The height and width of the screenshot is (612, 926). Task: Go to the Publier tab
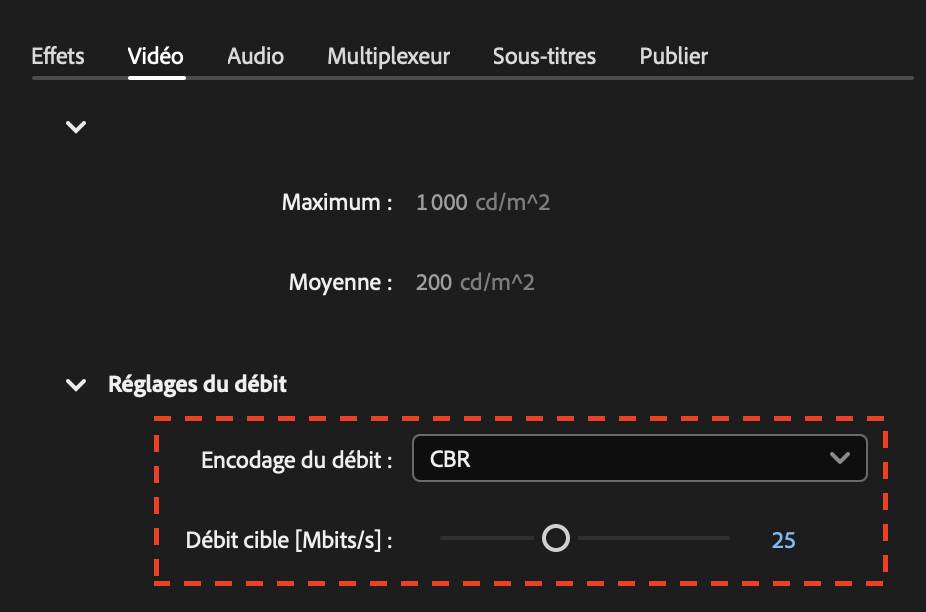pyautogui.click(x=673, y=56)
